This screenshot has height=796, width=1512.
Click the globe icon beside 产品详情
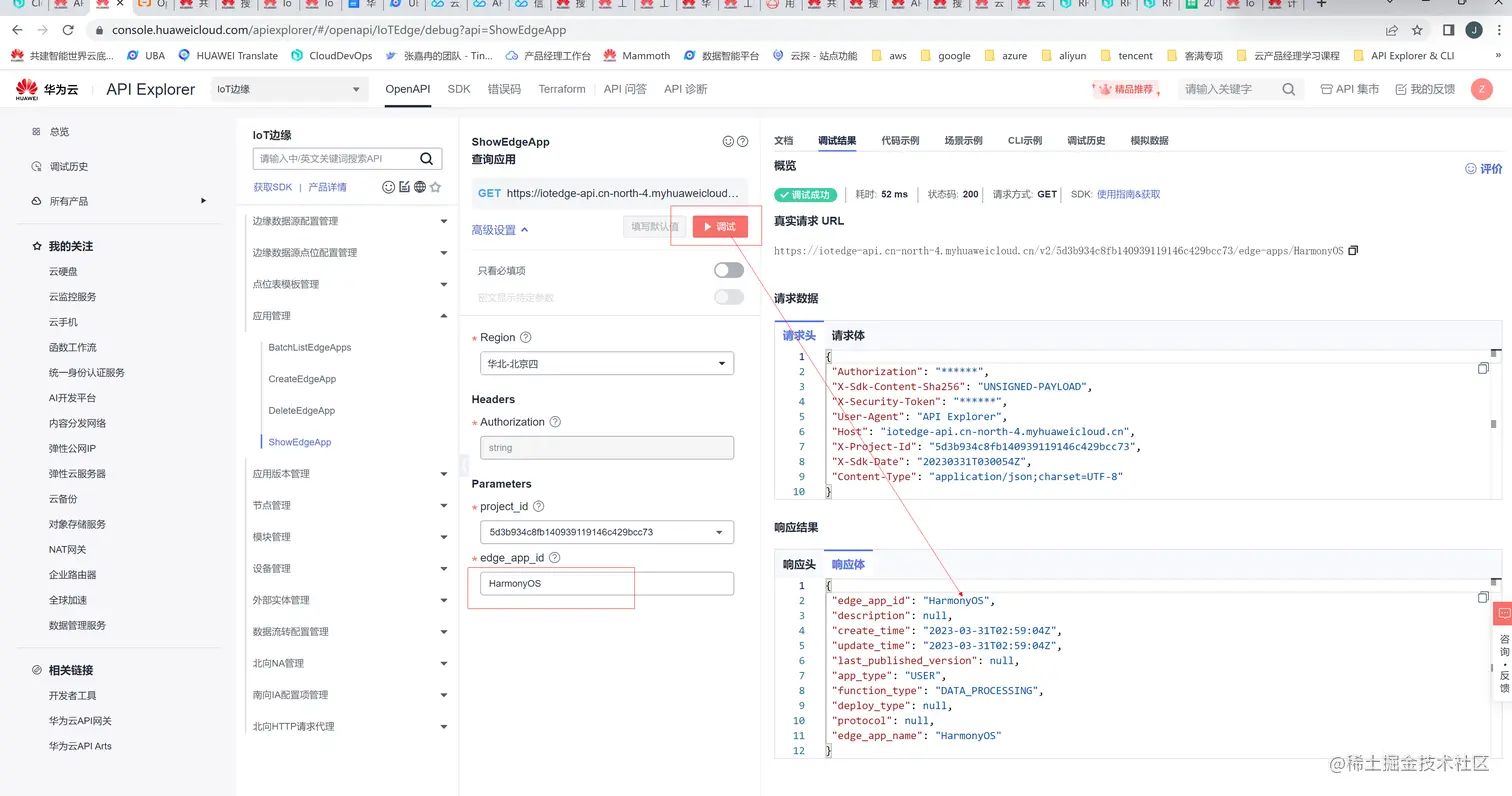[x=420, y=187]
